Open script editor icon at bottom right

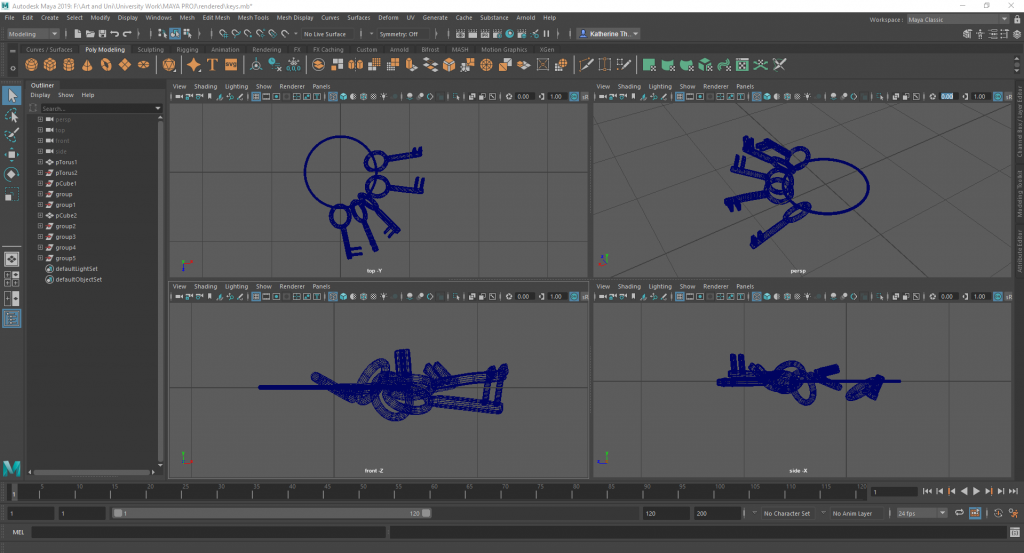pos(1013,532)
